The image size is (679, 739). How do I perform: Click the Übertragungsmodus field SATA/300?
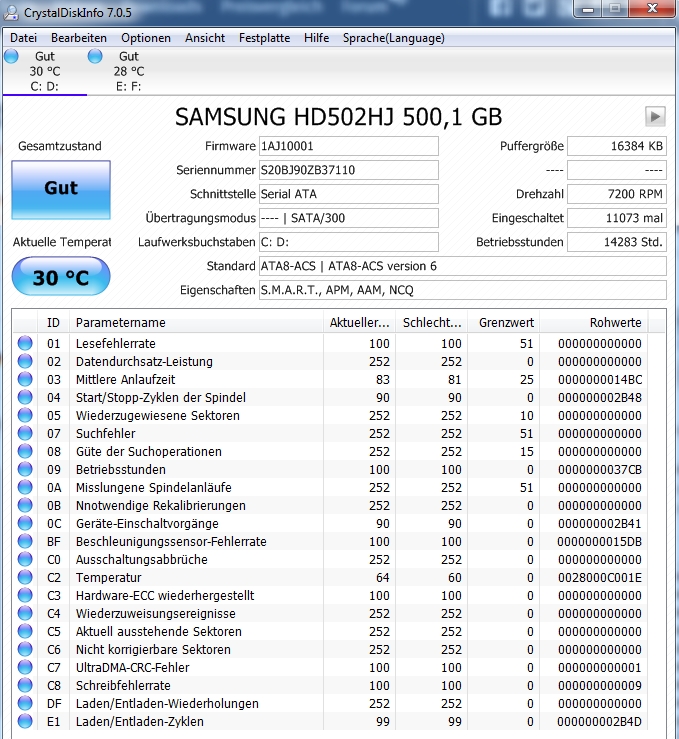coord(349,218)
